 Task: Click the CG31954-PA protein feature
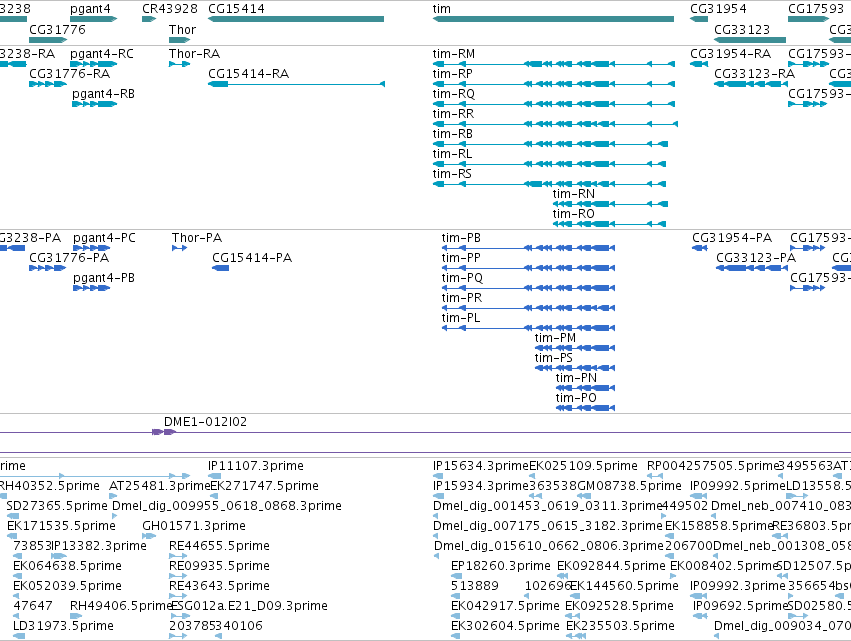pos(700,248)
